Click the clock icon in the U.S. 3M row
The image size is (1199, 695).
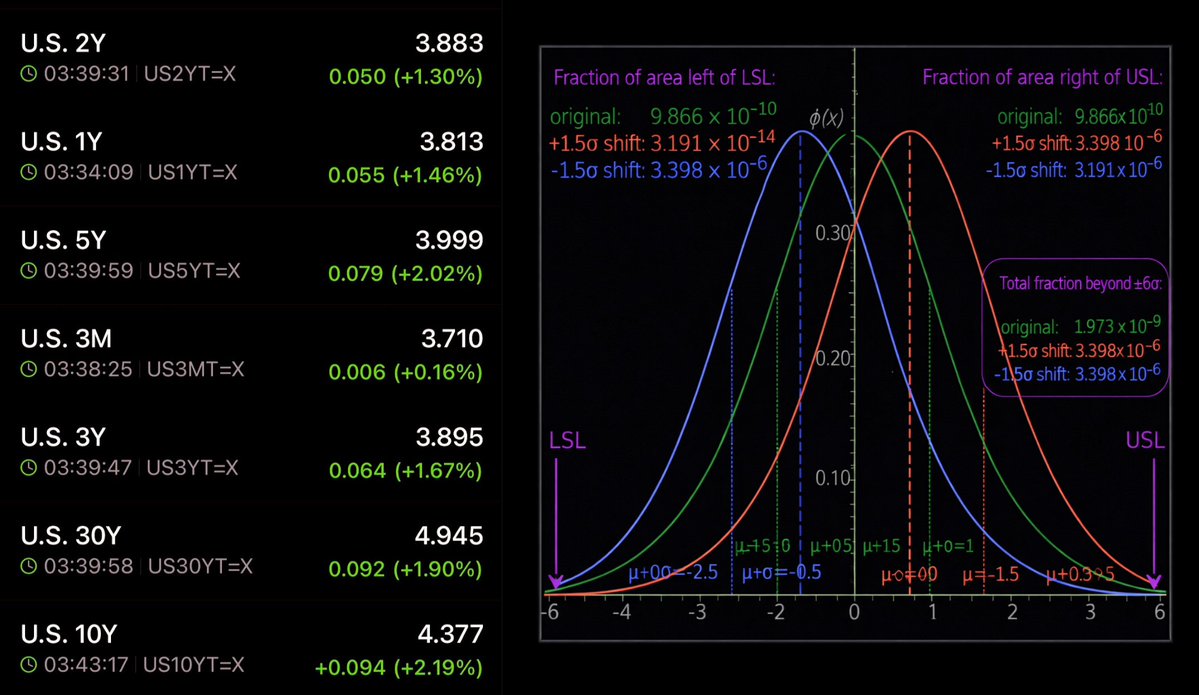[28, 369]
